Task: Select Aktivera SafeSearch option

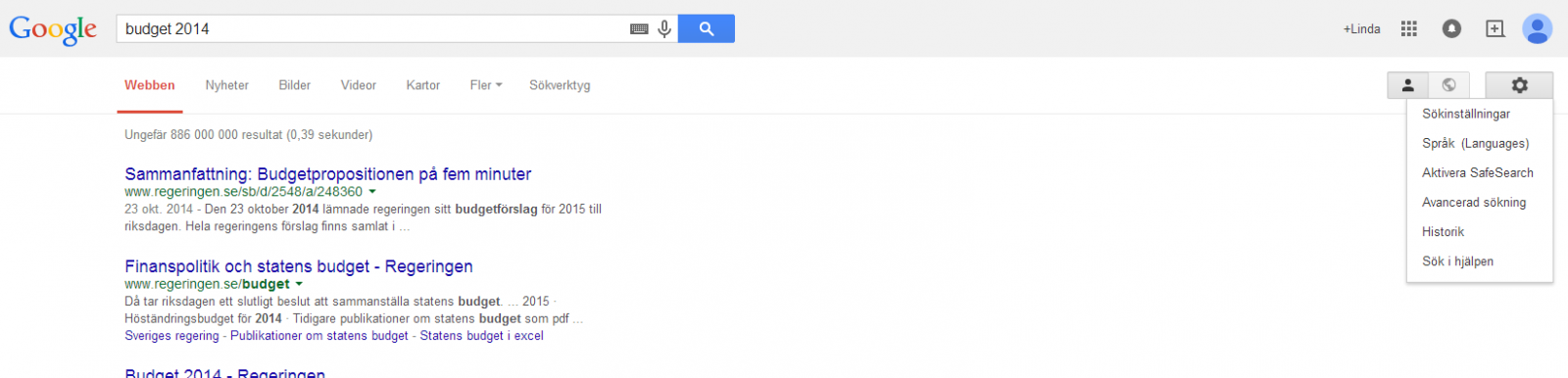Action: tap(1478, 172)
